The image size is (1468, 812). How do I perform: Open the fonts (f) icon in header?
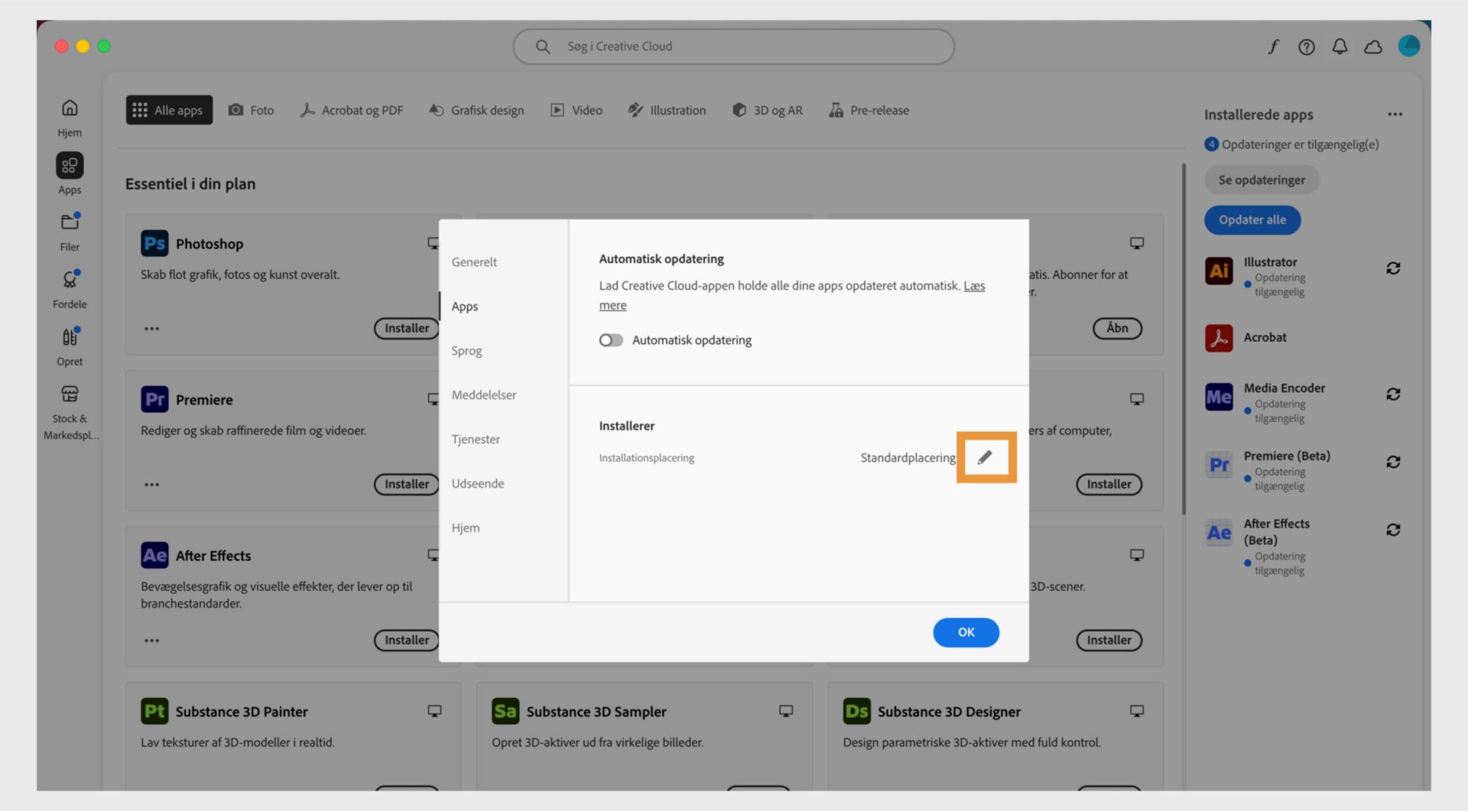(1273, 47)
